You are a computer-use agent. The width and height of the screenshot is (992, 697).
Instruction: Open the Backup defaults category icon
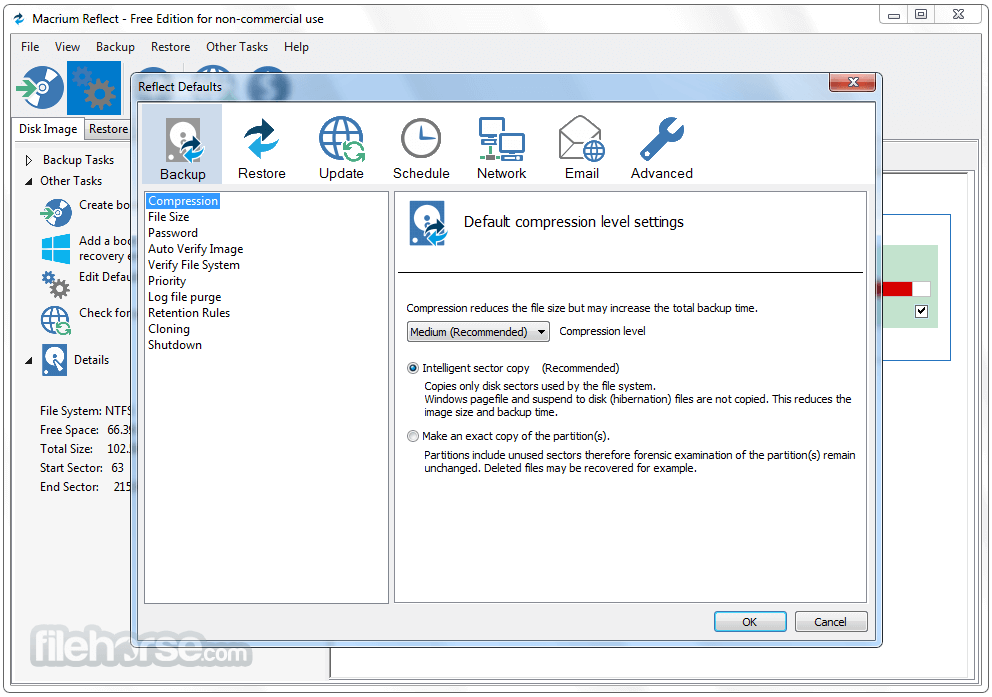(x=182, y=144)
